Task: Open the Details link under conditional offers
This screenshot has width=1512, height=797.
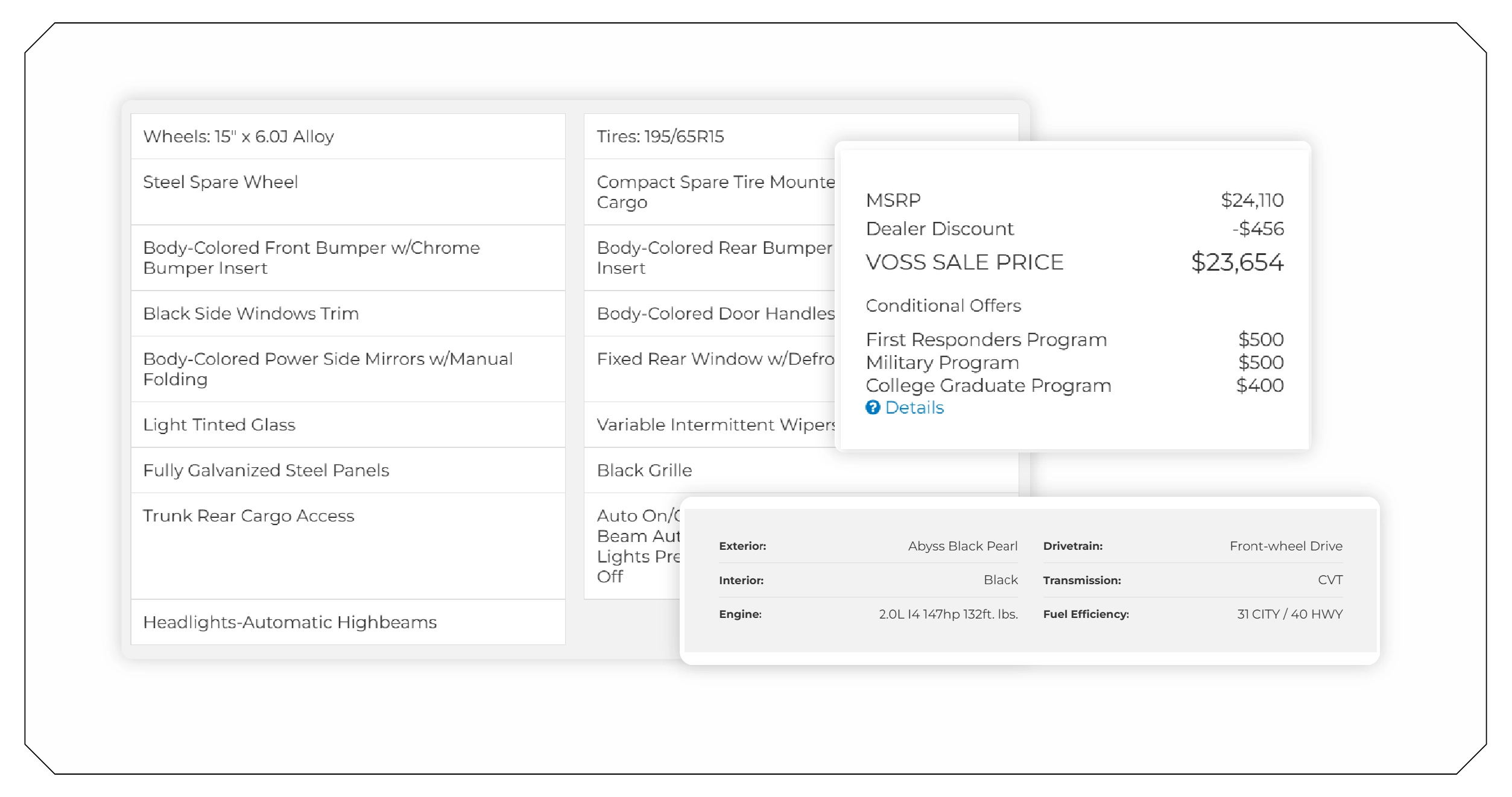Action: click(x=914, y=408)
